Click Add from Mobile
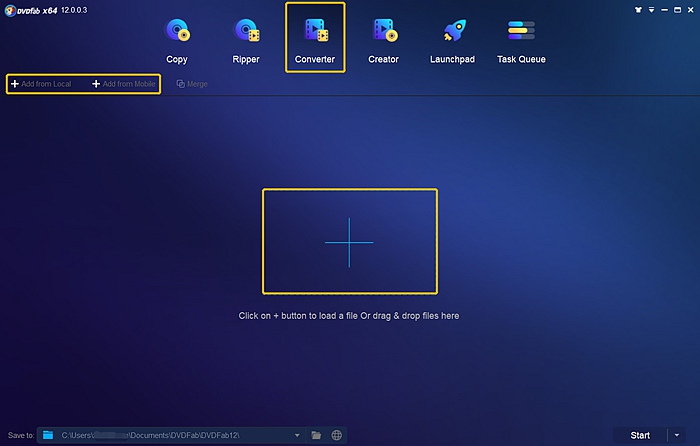The height and width of the screenshot is (446, 700). click(x=124, y=84)
